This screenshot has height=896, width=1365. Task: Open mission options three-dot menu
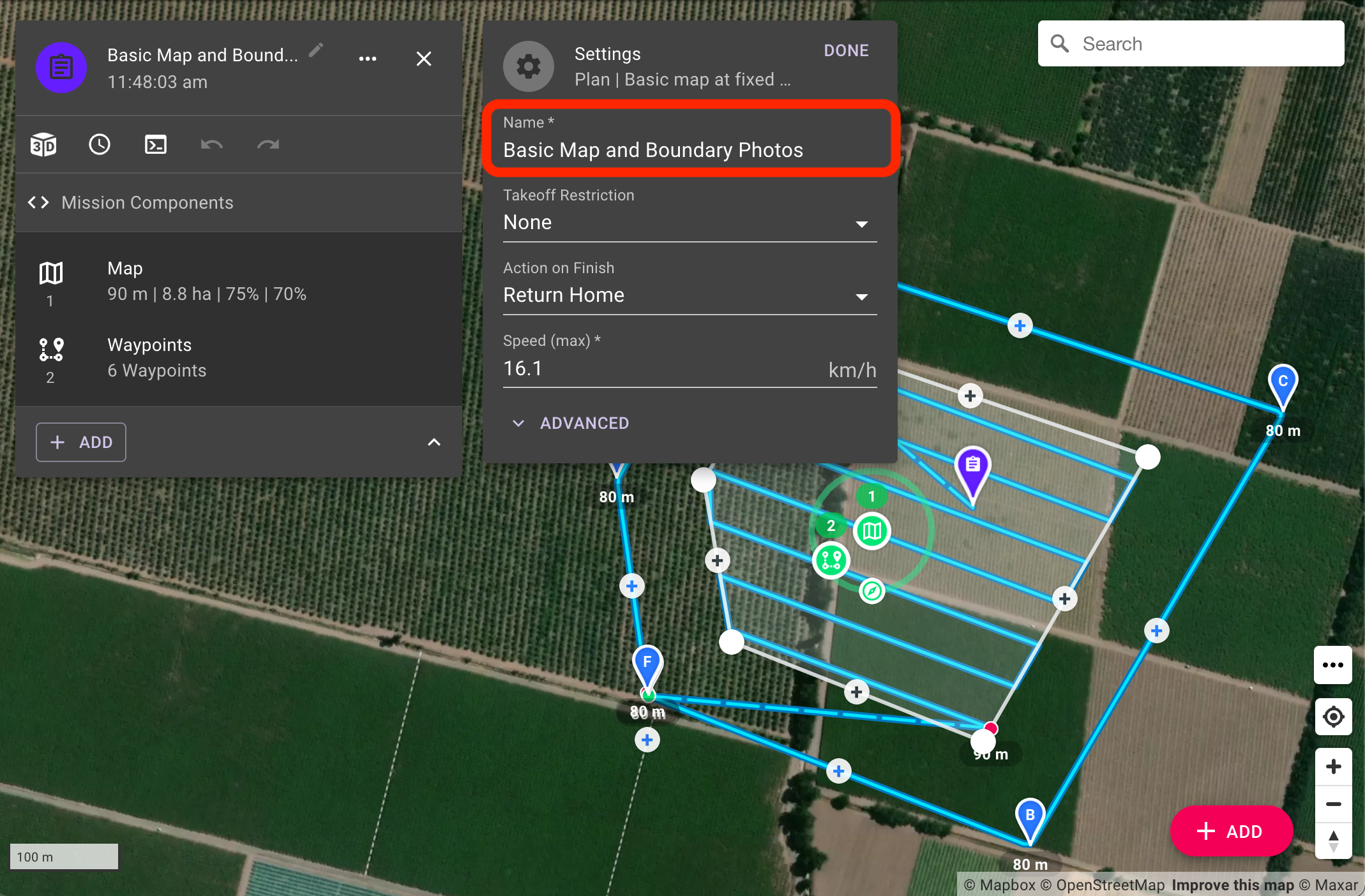coord(368,59)
